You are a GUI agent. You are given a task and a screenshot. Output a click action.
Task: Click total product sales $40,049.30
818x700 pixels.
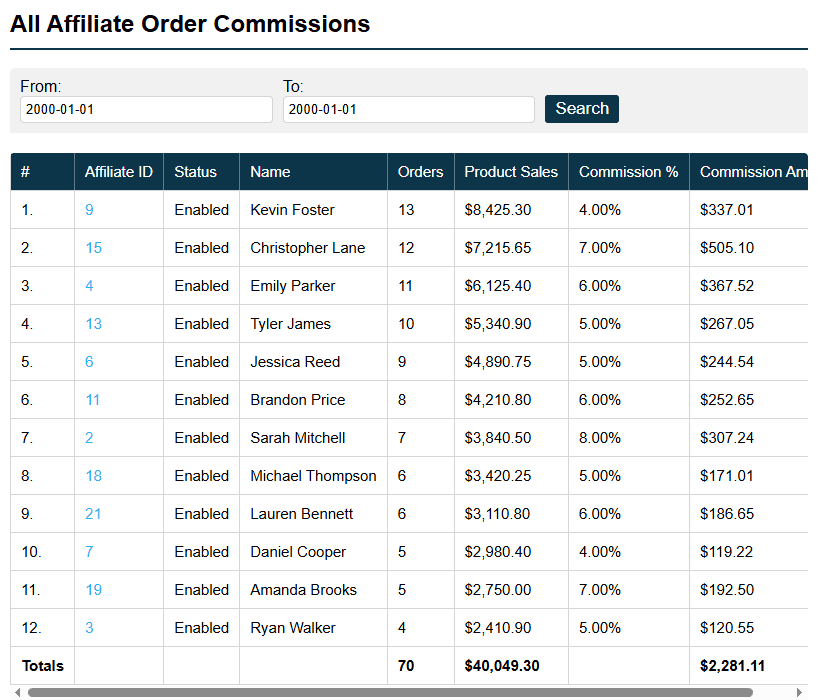point(502,666)
